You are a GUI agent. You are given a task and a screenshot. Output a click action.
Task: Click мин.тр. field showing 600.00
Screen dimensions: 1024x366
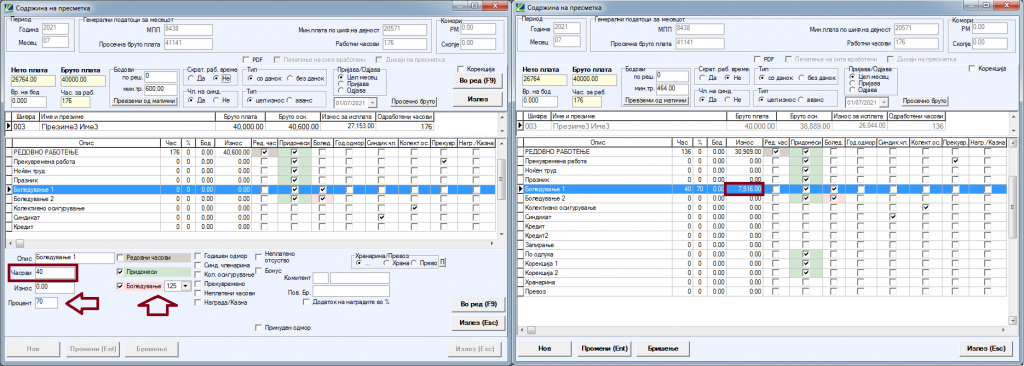161,89
